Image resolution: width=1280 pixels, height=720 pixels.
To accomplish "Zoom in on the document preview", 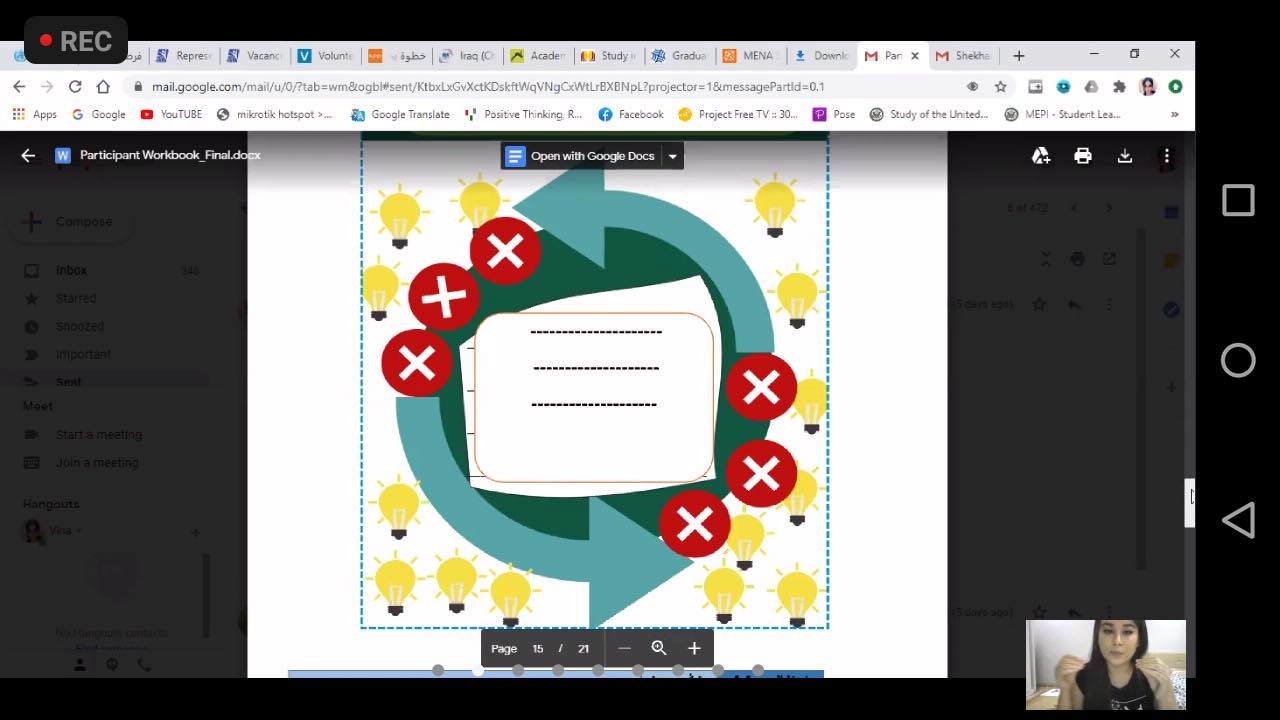I will click(x=694, y=648).
